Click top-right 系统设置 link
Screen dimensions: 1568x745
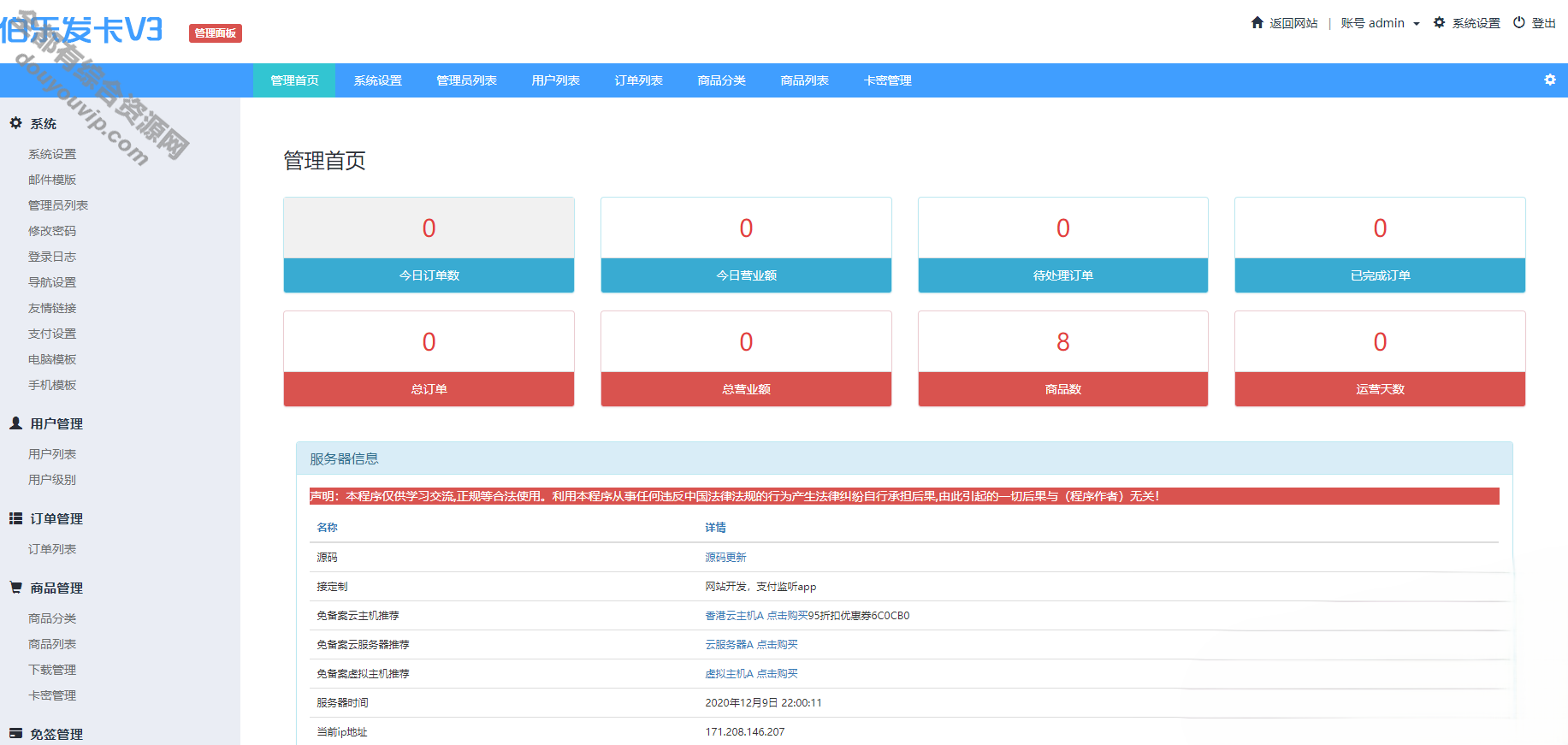[1476, 23]
